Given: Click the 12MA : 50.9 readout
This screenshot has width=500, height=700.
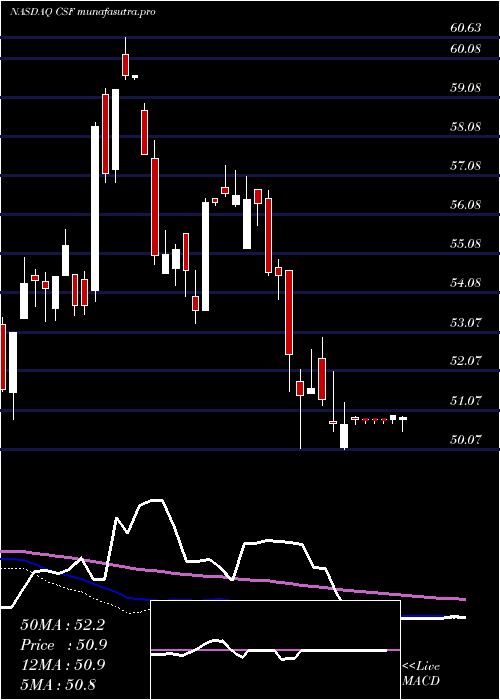Looking at the screenshot, I should click(x=63, y=664).
